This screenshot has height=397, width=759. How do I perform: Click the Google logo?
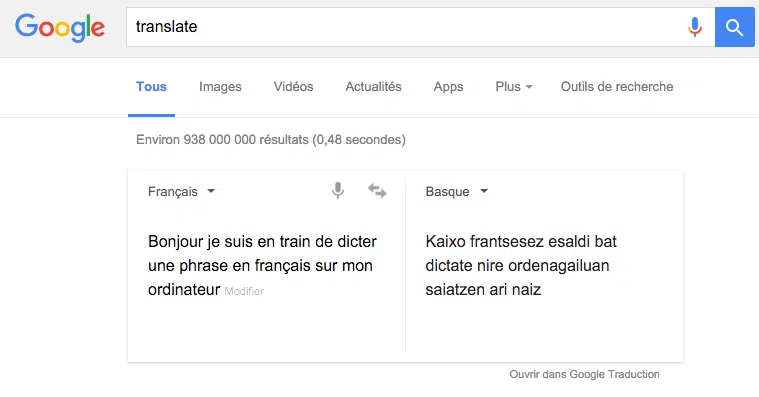[x=60, y=28]
